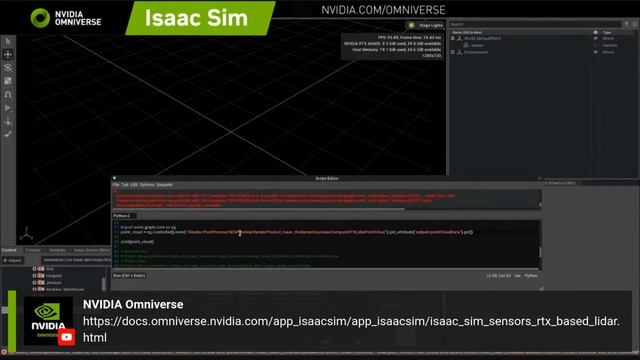
Task: Open Script Editor File menu
Action: tap(116, 185)
